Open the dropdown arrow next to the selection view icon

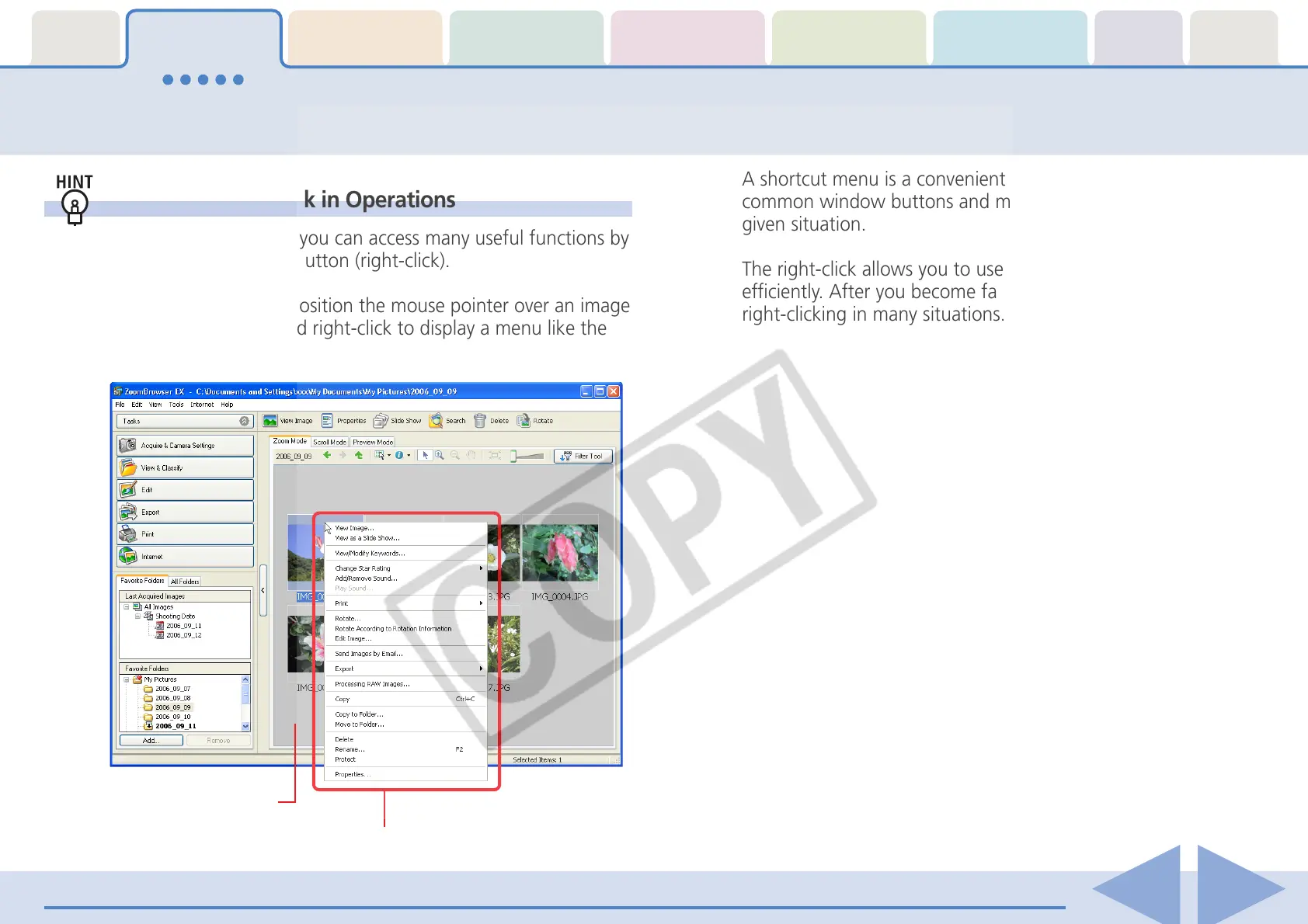(x=389, y=456)
